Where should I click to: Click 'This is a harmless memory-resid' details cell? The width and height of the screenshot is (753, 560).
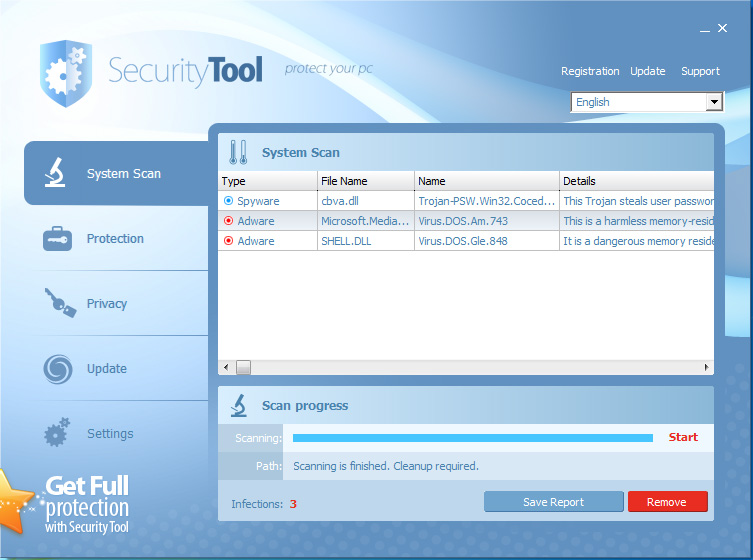tap(637, 221)
